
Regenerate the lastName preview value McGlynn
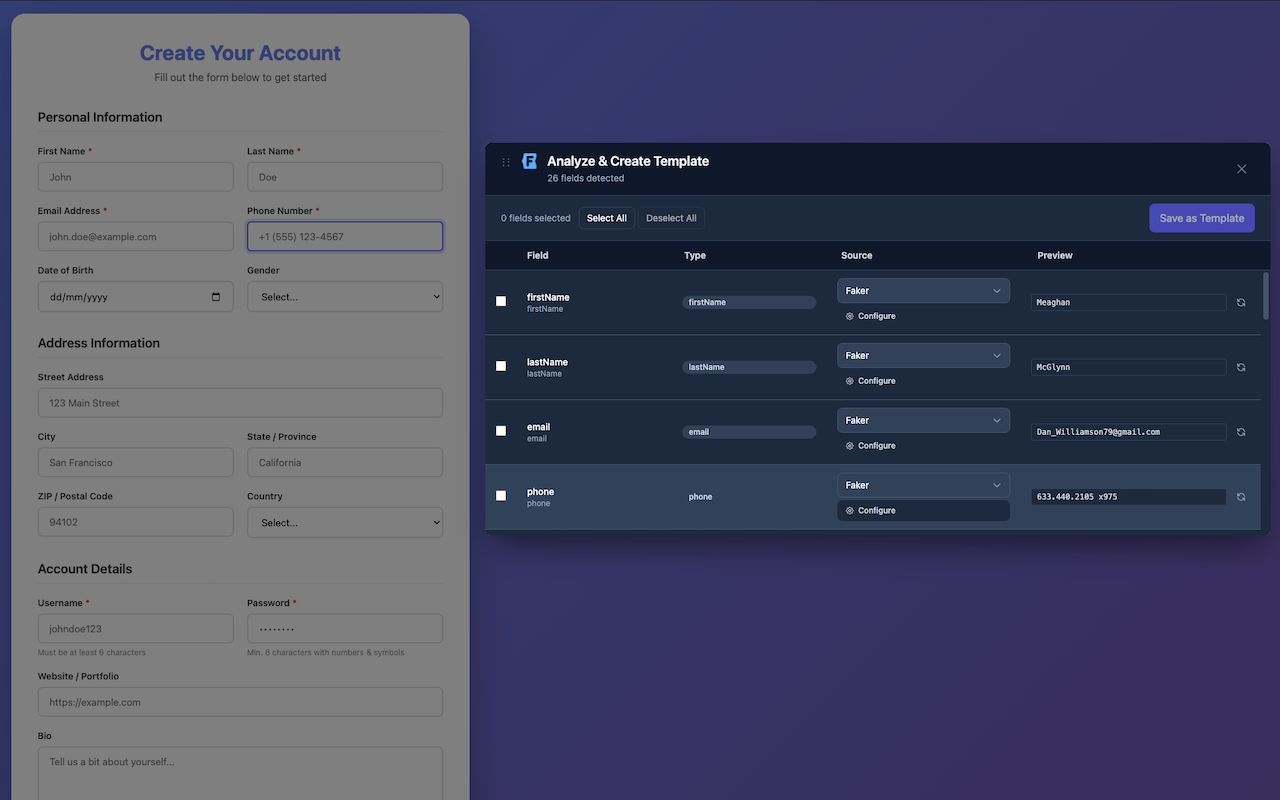point(1241,367)
